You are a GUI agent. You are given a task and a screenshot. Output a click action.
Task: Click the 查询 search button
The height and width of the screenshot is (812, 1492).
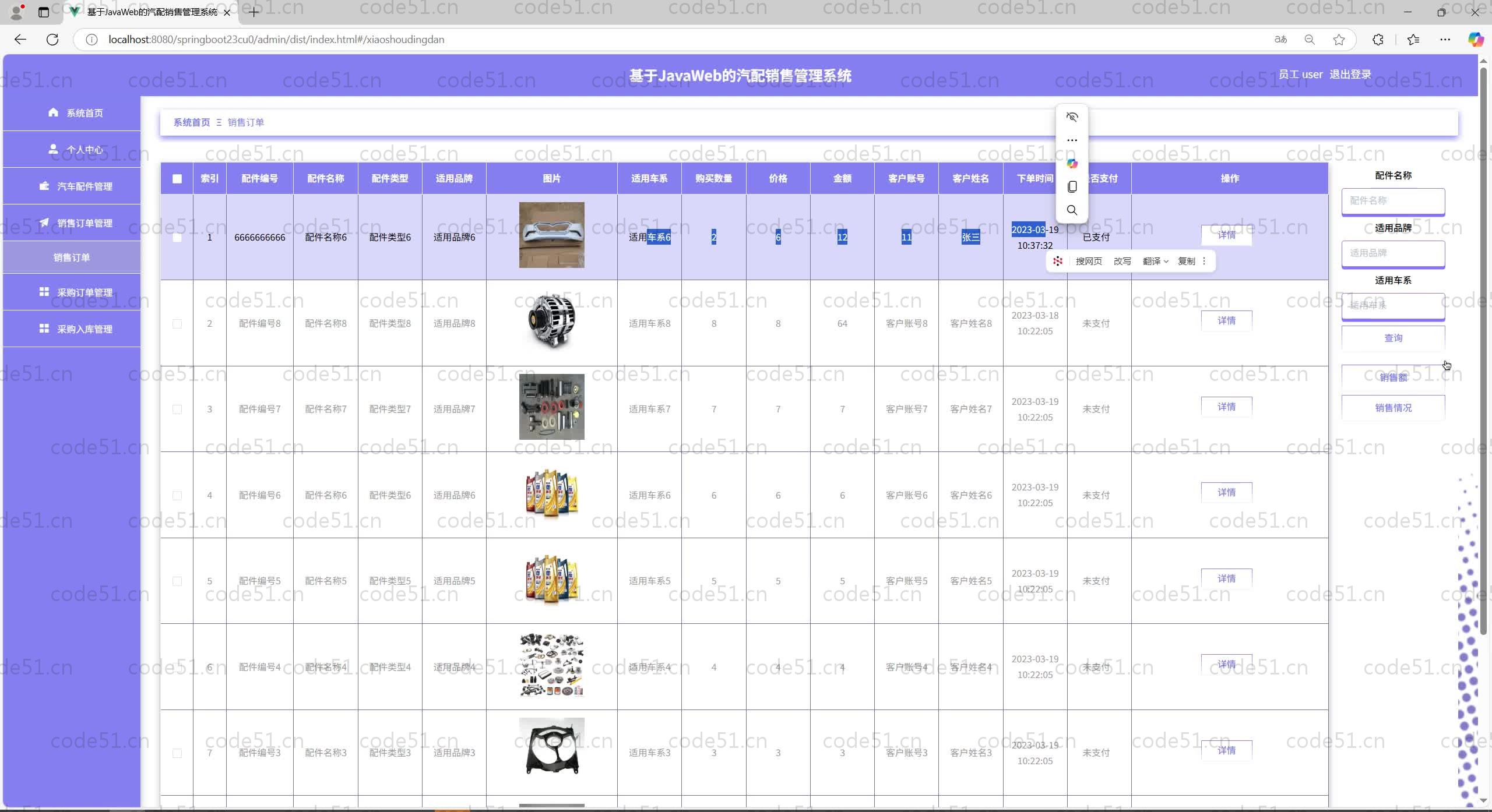(1393, 338)
